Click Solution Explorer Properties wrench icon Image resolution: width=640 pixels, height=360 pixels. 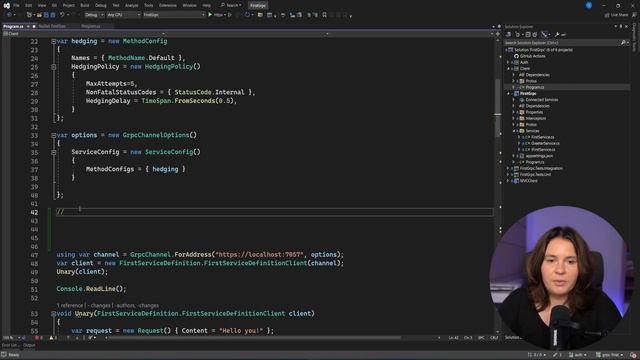[557, 35]
